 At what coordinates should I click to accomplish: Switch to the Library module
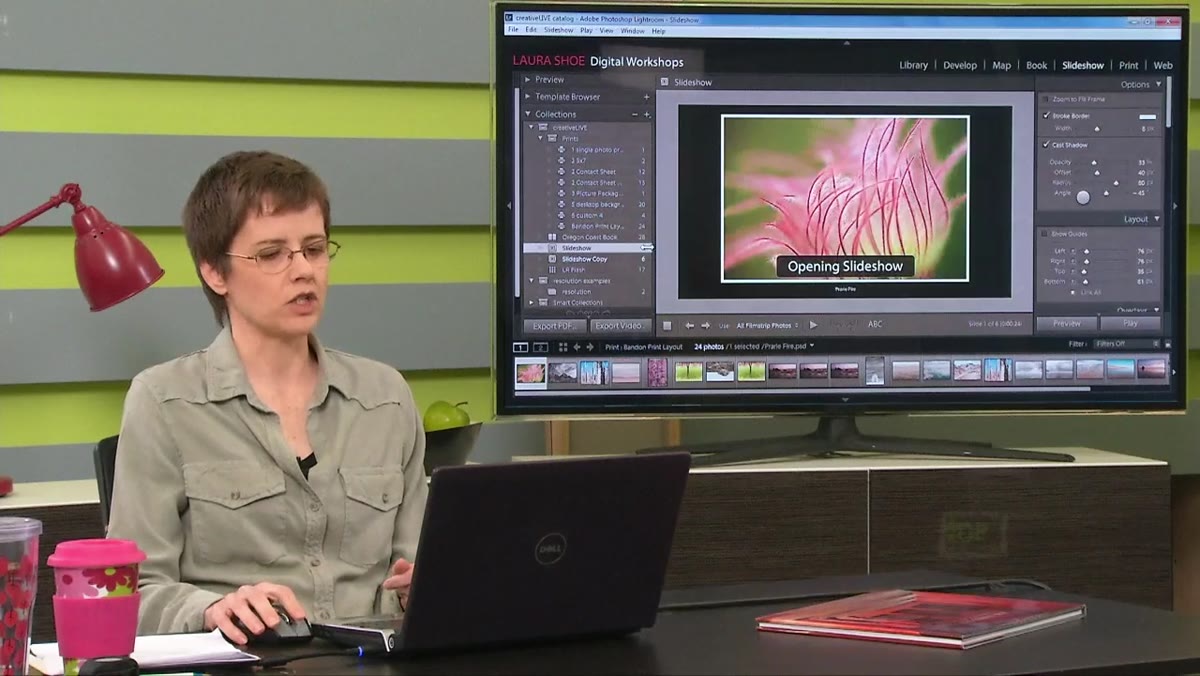(x=913, y=65)
